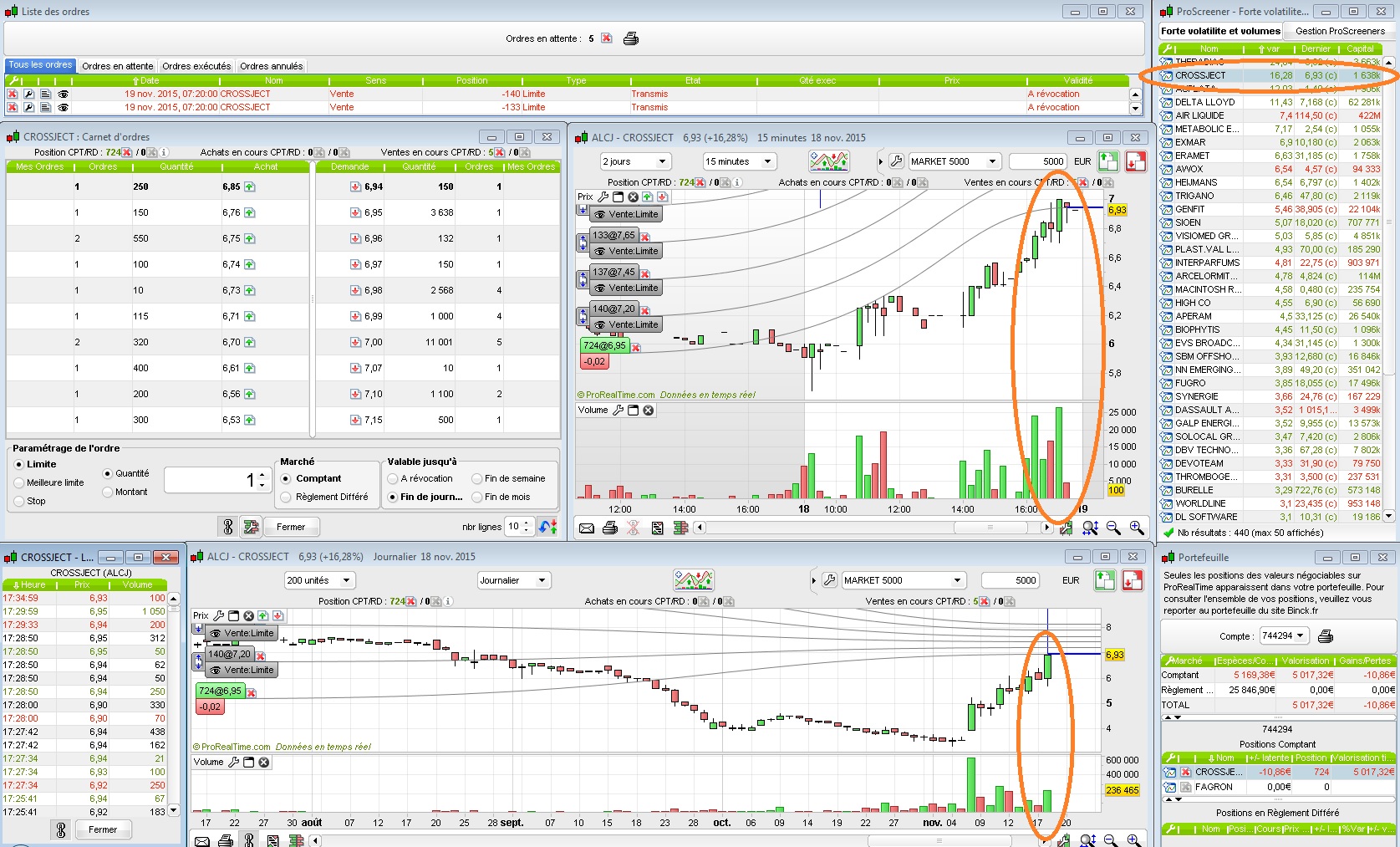The image size is (1400, 847).
Task: Cancel the first CROSSJECT order in Liste des ordres
Action: tap(13, 94)
